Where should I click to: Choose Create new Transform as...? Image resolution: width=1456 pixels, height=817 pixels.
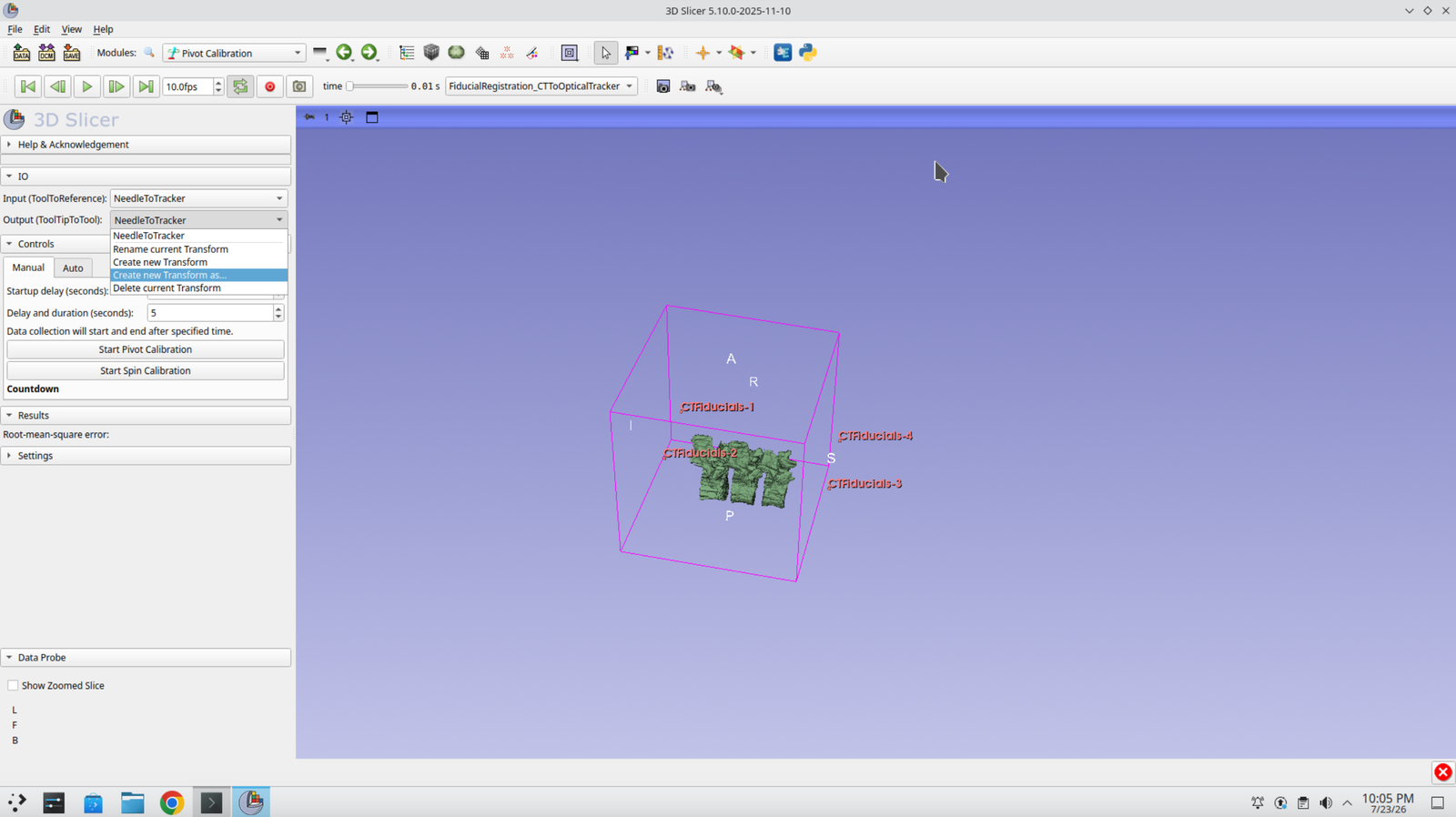198,275
